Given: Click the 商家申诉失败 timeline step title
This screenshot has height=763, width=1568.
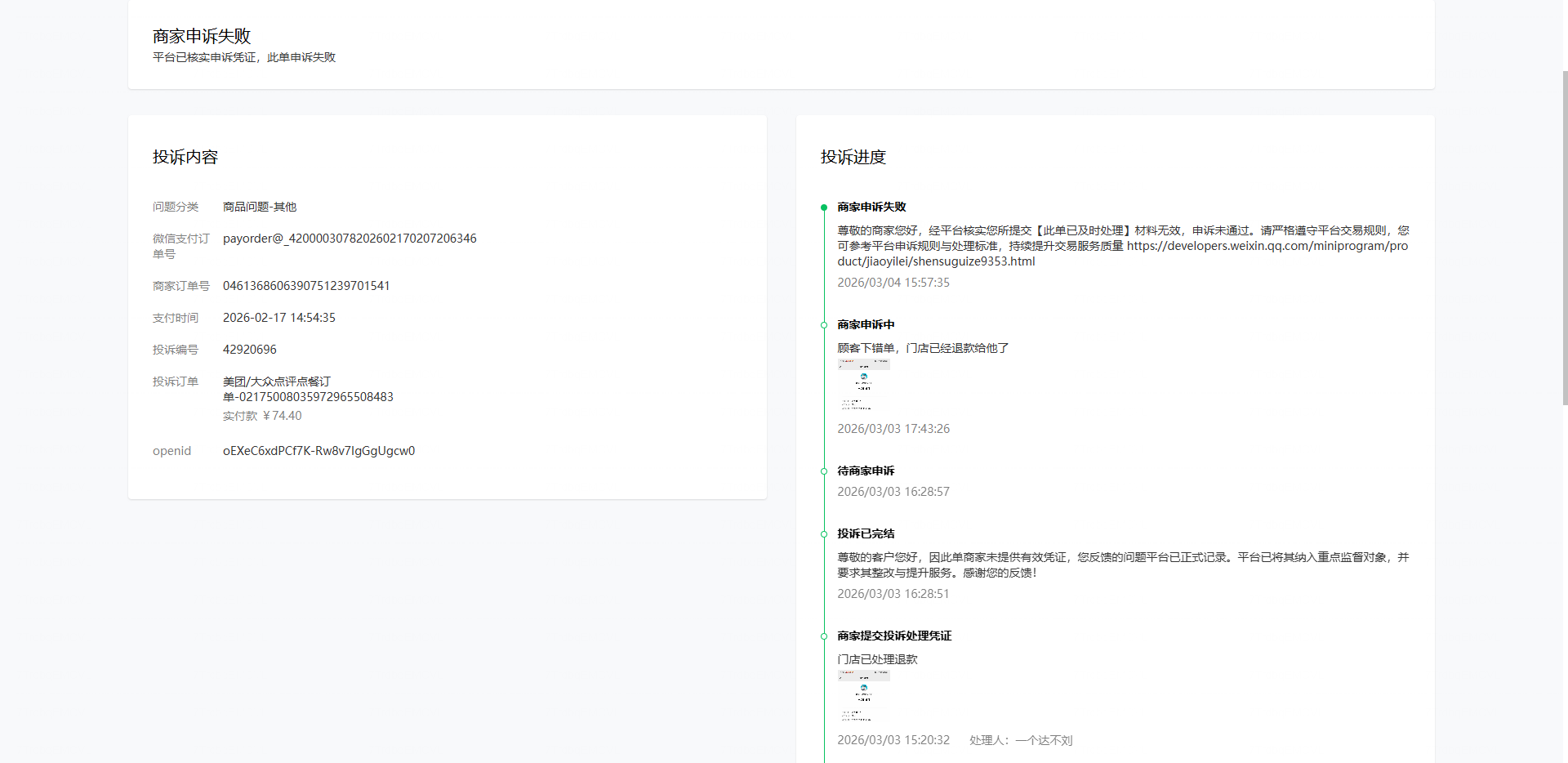Looking at the screenshot, I should [871, 207].
